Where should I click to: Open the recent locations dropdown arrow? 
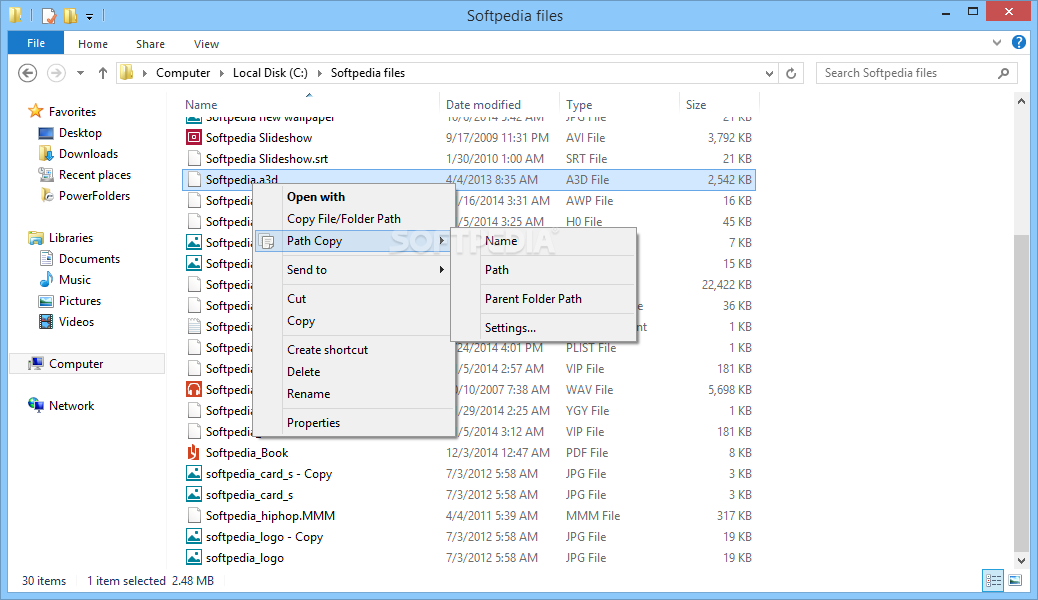coord(80,73)
